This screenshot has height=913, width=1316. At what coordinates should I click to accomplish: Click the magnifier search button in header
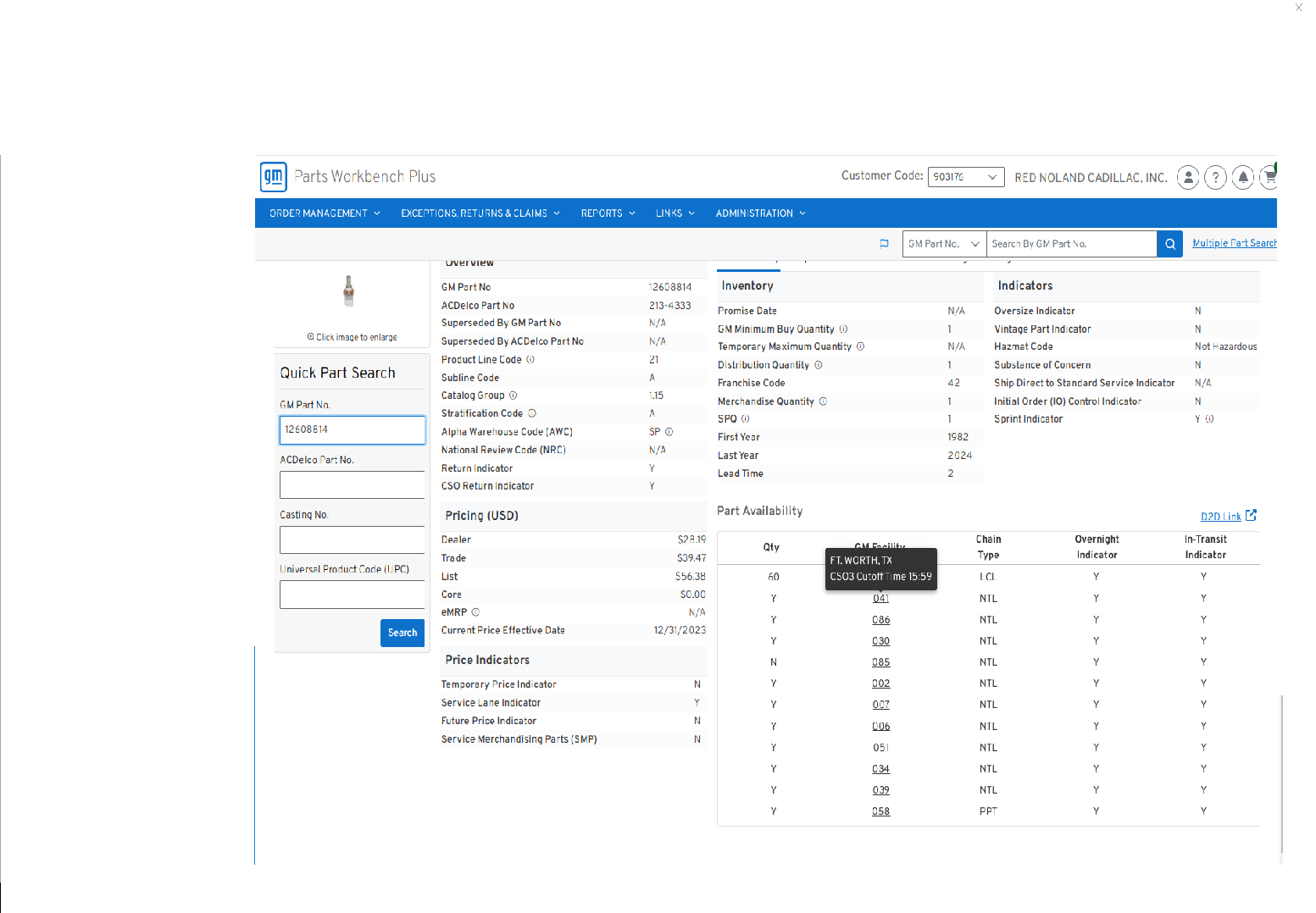click(1169, 244)
